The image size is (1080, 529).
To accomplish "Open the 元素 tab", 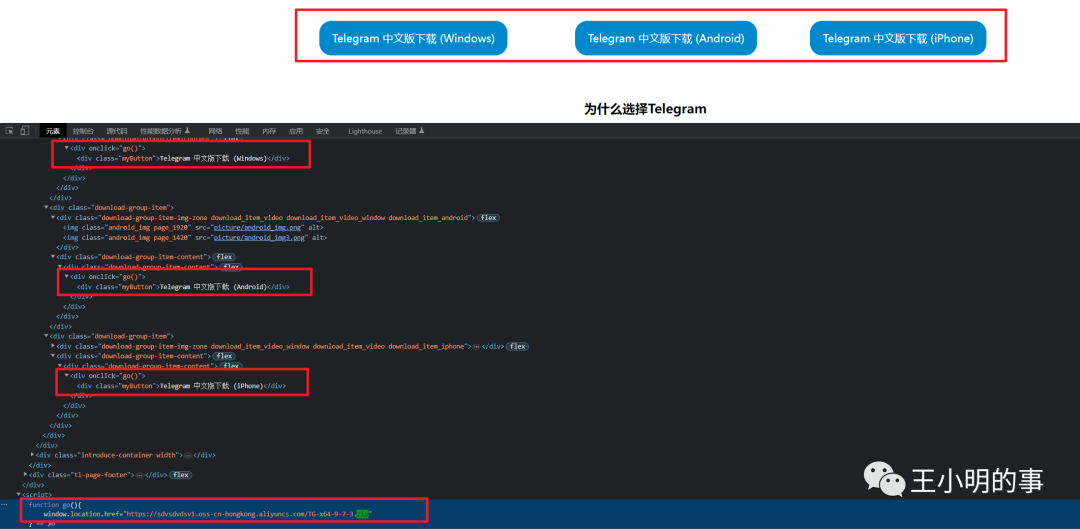I will (x=53, y=131).
